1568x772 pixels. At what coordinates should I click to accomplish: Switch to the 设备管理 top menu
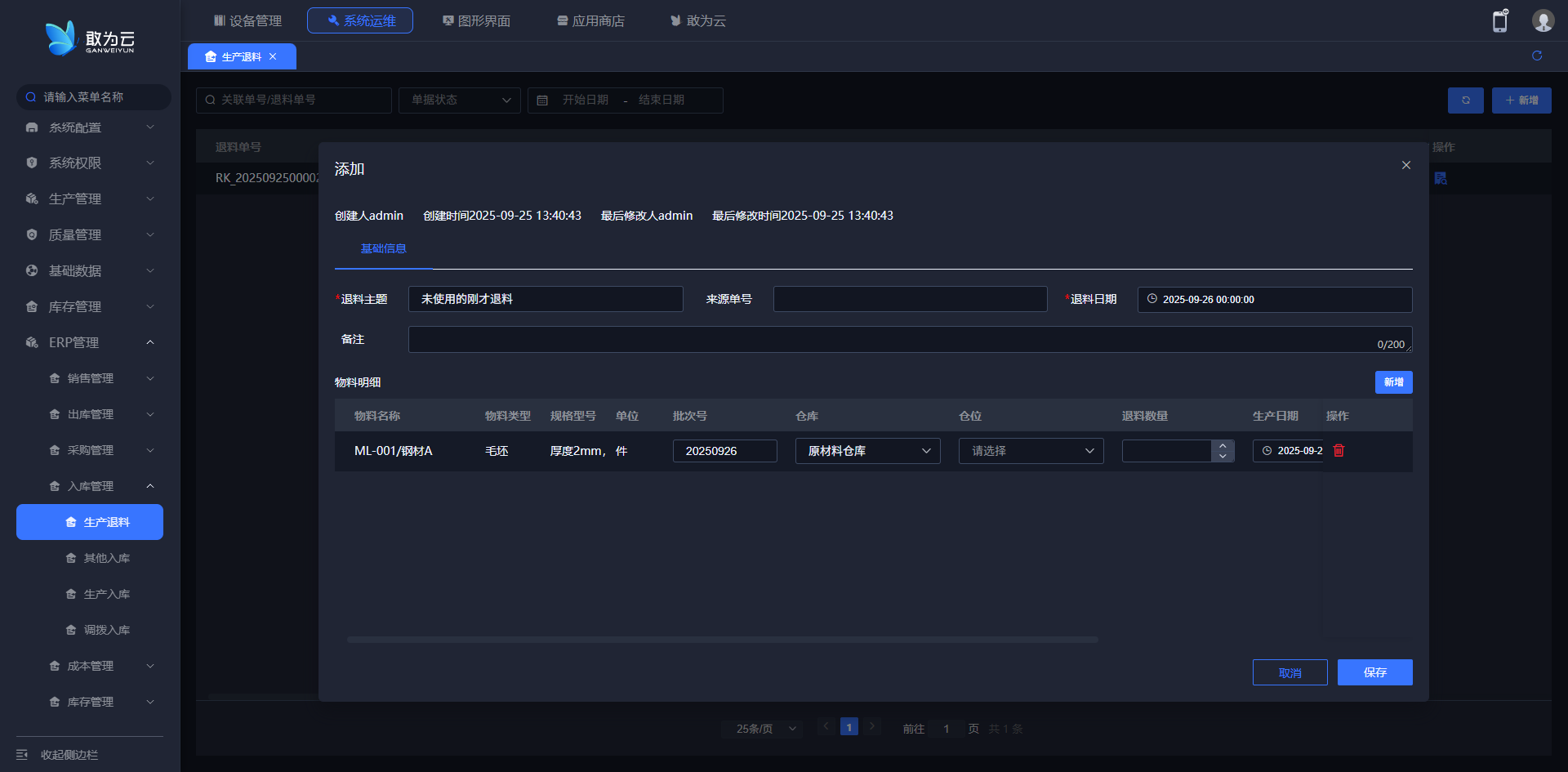coord(247,20)
